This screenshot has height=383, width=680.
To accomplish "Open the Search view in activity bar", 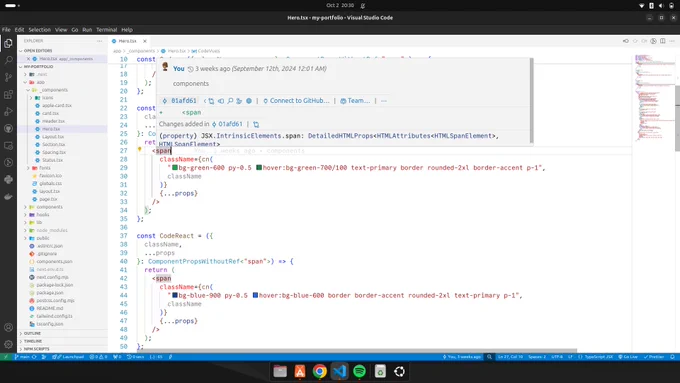I will pyautogui.click(x=8, y=60).
